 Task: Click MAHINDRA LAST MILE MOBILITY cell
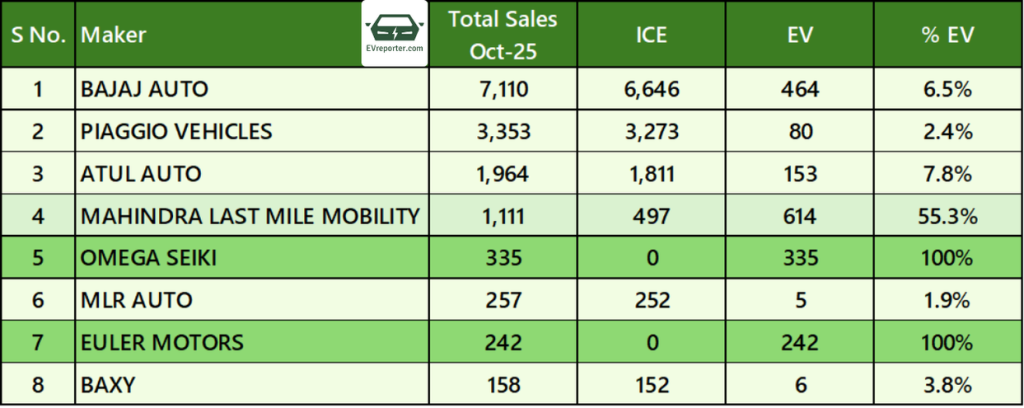(x=248, y=216)
